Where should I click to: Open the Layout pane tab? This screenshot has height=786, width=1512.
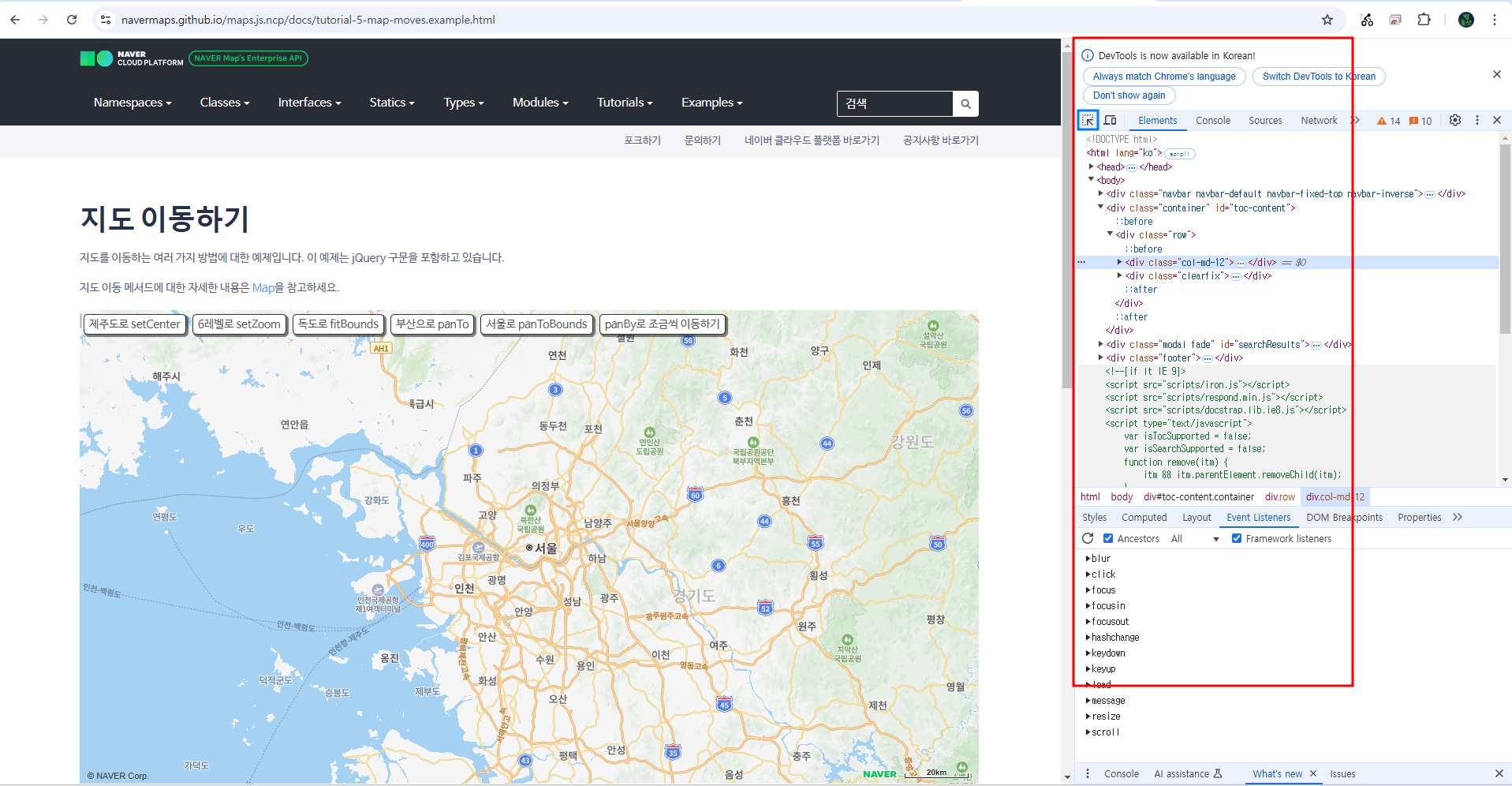1197,518
